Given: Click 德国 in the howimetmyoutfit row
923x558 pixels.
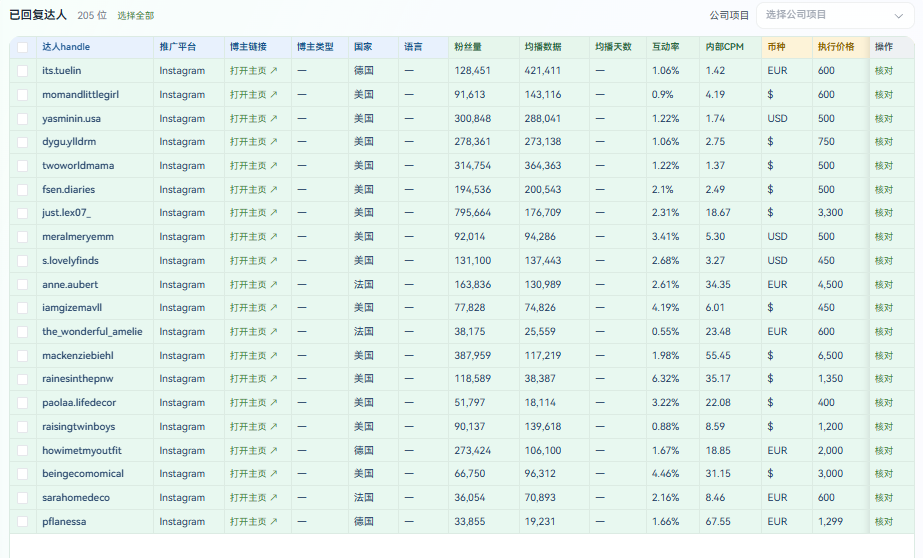Looking at the screenshot, I should [x=363, y=450].
